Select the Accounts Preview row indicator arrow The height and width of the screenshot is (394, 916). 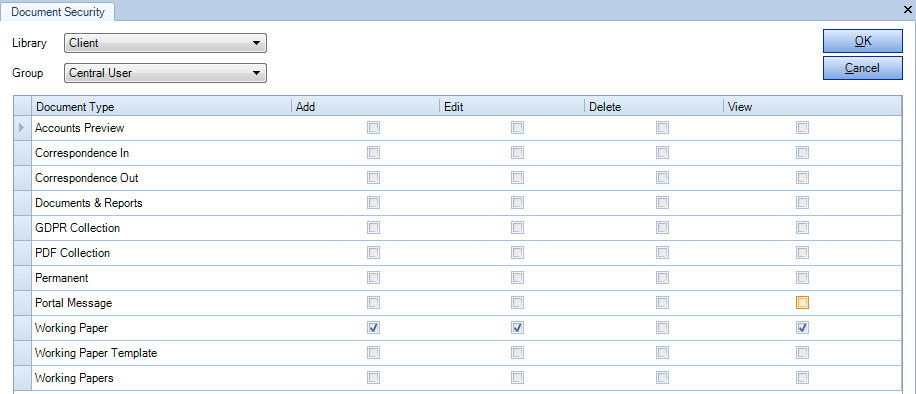[22, 127]
